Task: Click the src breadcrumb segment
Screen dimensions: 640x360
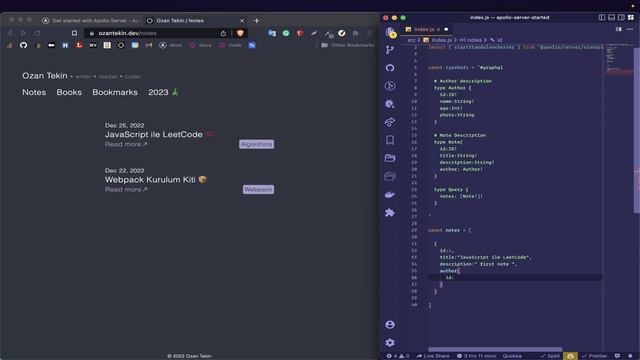Action: coord(411,40)
